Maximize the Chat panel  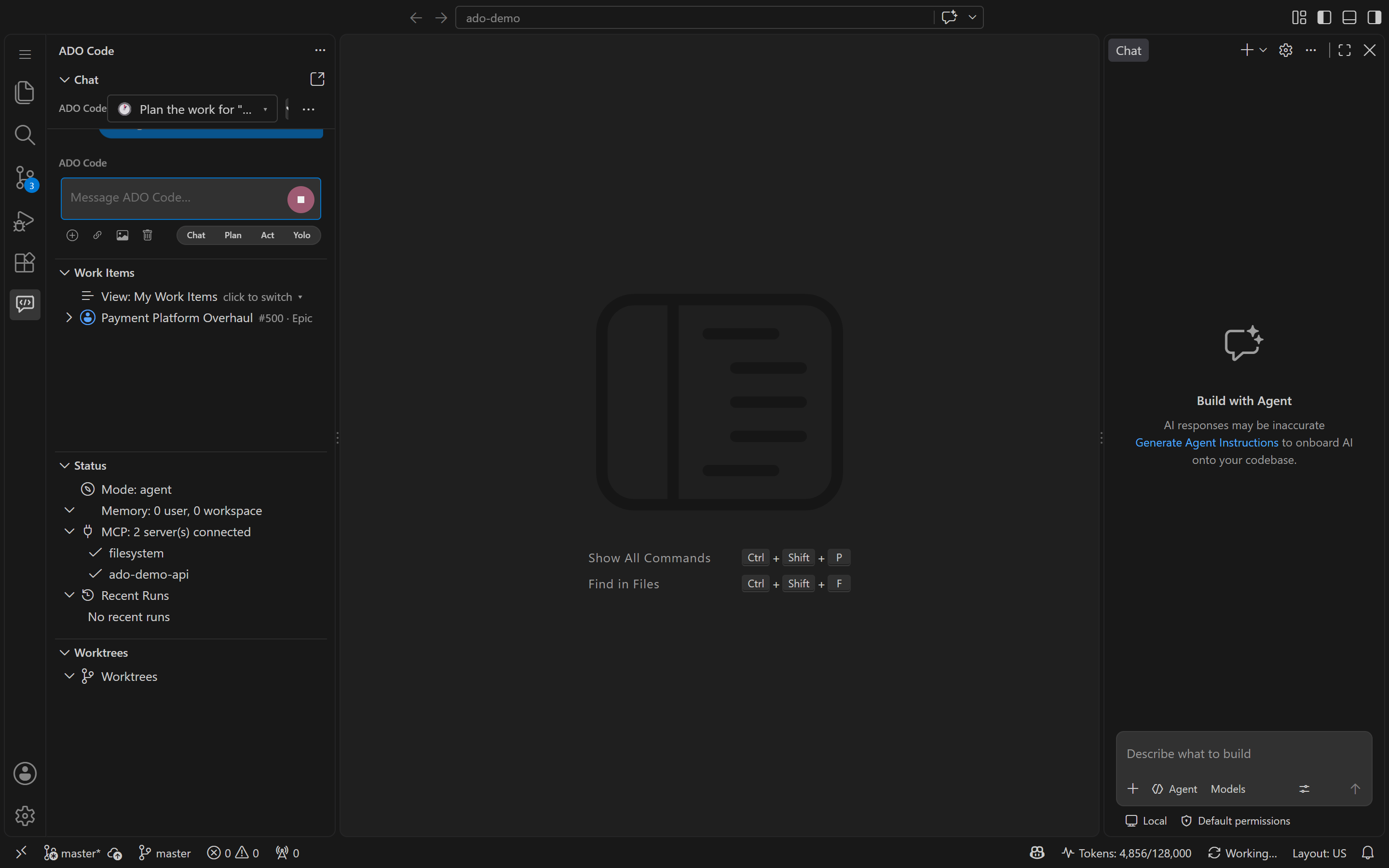pyautogui.click(x=1344, y=51)
